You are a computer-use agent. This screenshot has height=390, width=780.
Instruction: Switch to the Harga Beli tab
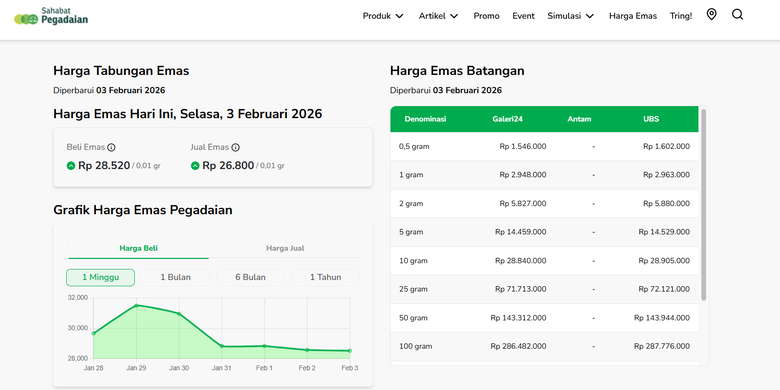click(138, 248)
